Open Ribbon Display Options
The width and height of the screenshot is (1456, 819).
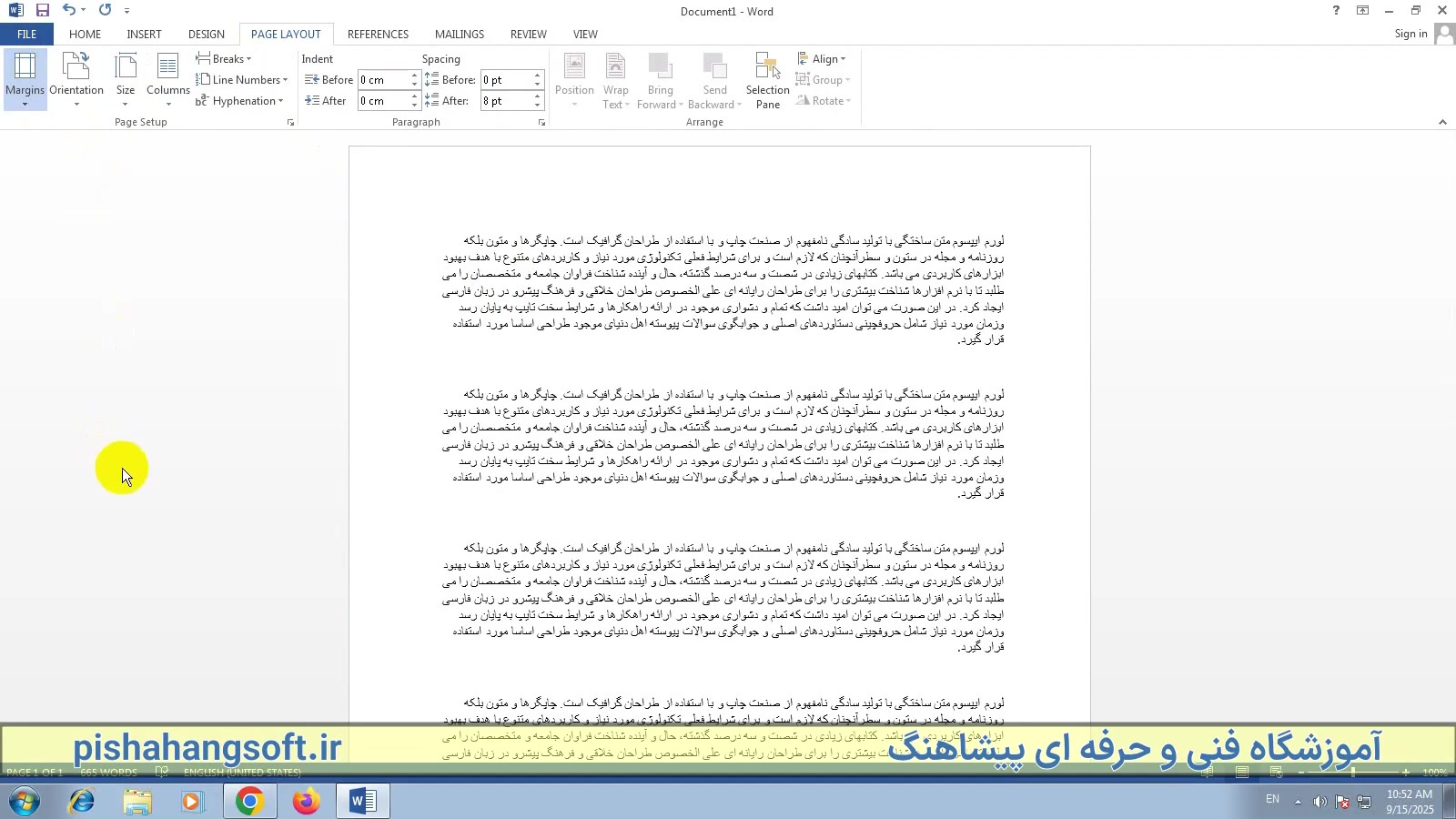(1362, 11)
